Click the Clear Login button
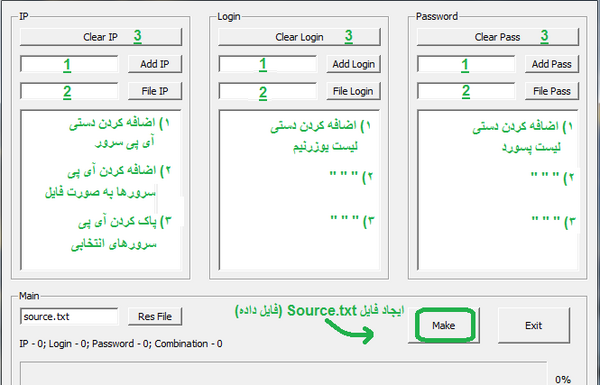This screenshot has width=600, height=385. click(299, 37)
